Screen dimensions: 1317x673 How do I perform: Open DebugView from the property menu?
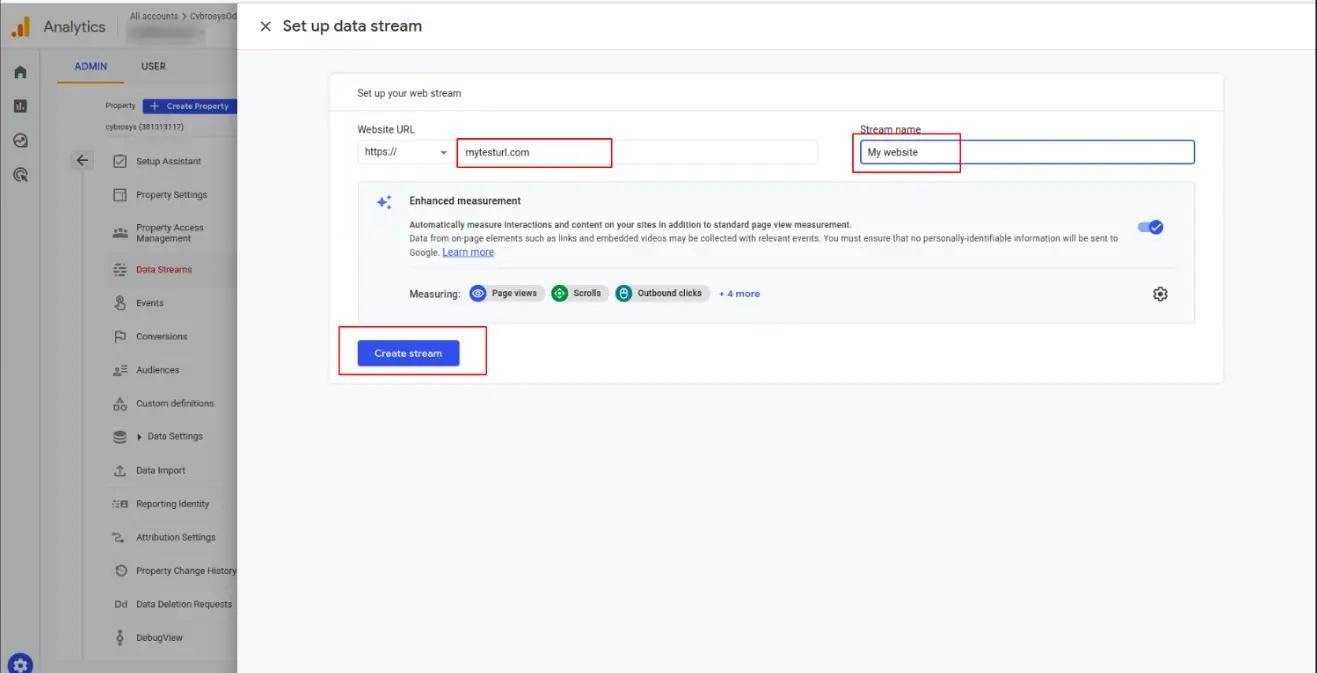pyautogui.click(x=158, y=637)
